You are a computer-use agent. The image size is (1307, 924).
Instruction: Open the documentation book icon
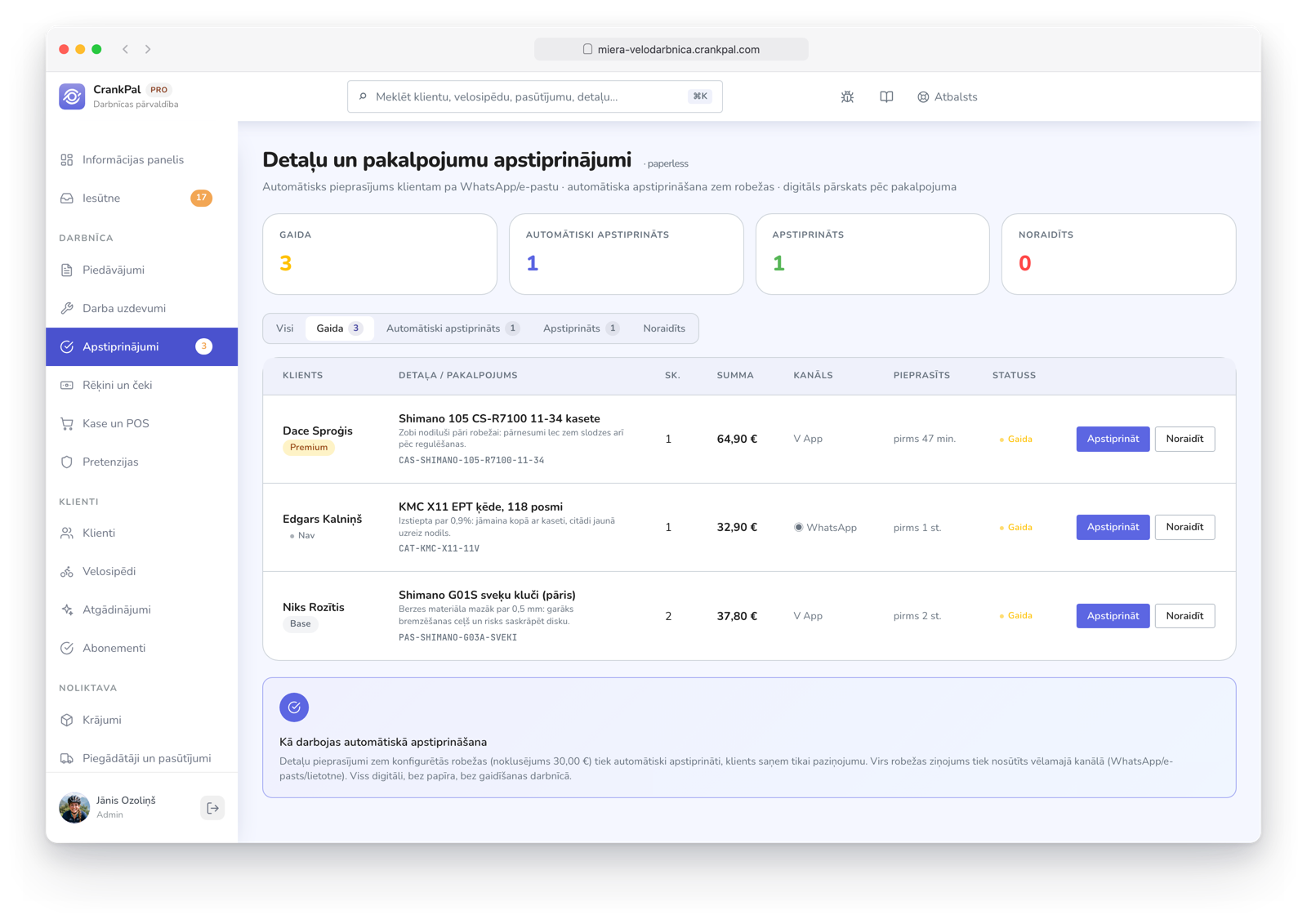pos(886,97)
